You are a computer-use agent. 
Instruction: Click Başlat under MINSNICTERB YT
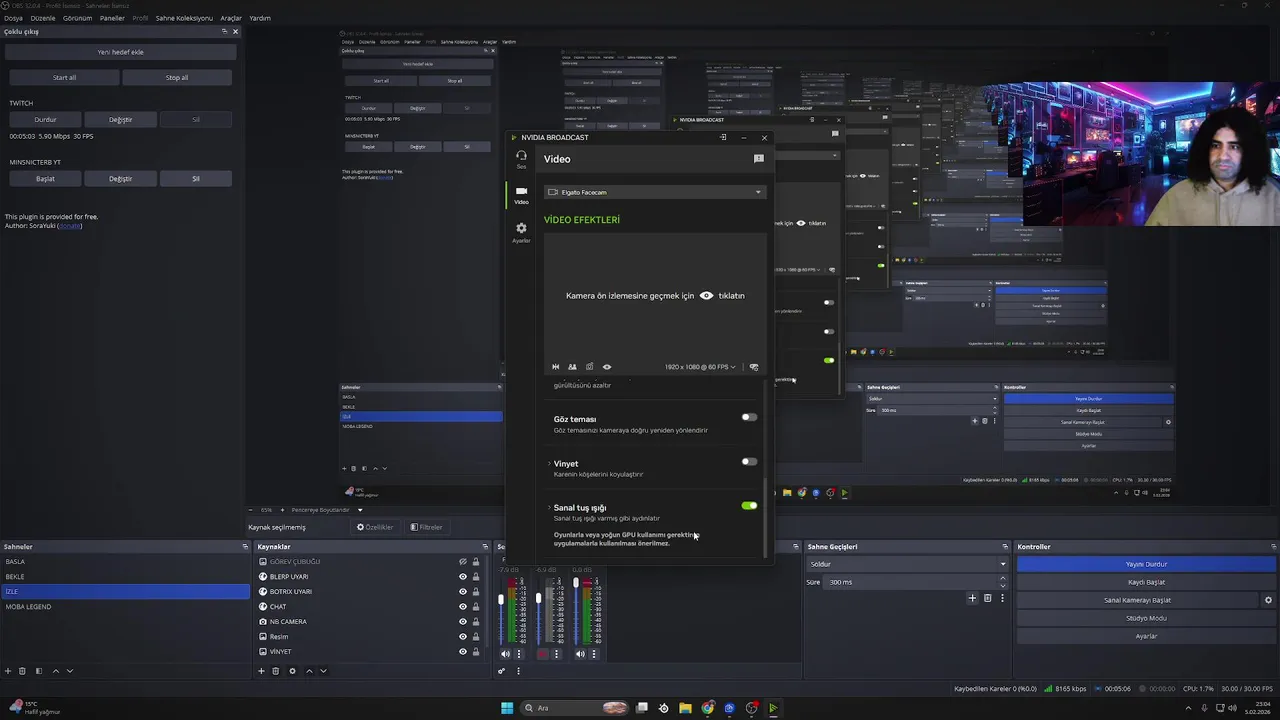[x=45, y=178]
